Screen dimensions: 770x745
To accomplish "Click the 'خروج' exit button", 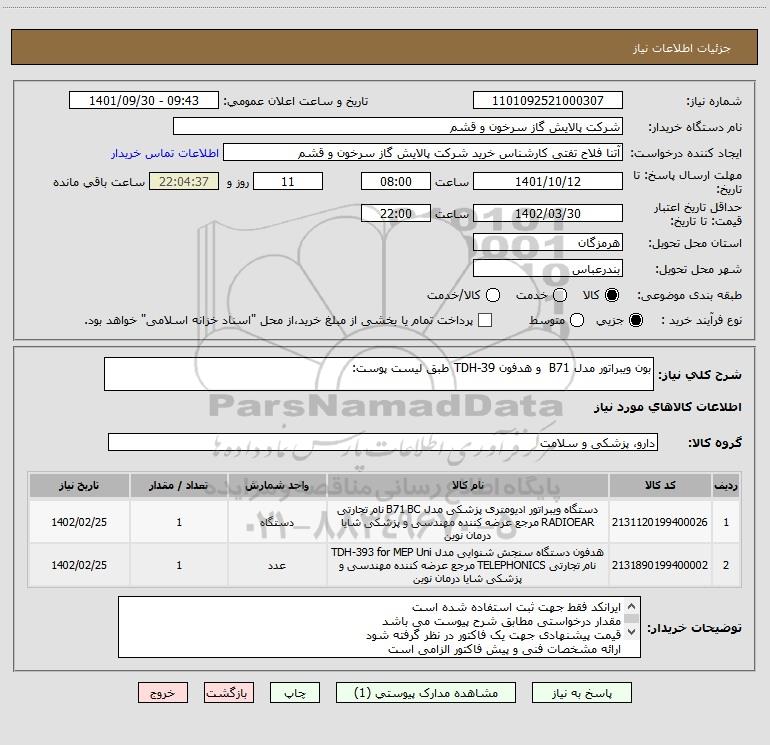I will 163,693.
